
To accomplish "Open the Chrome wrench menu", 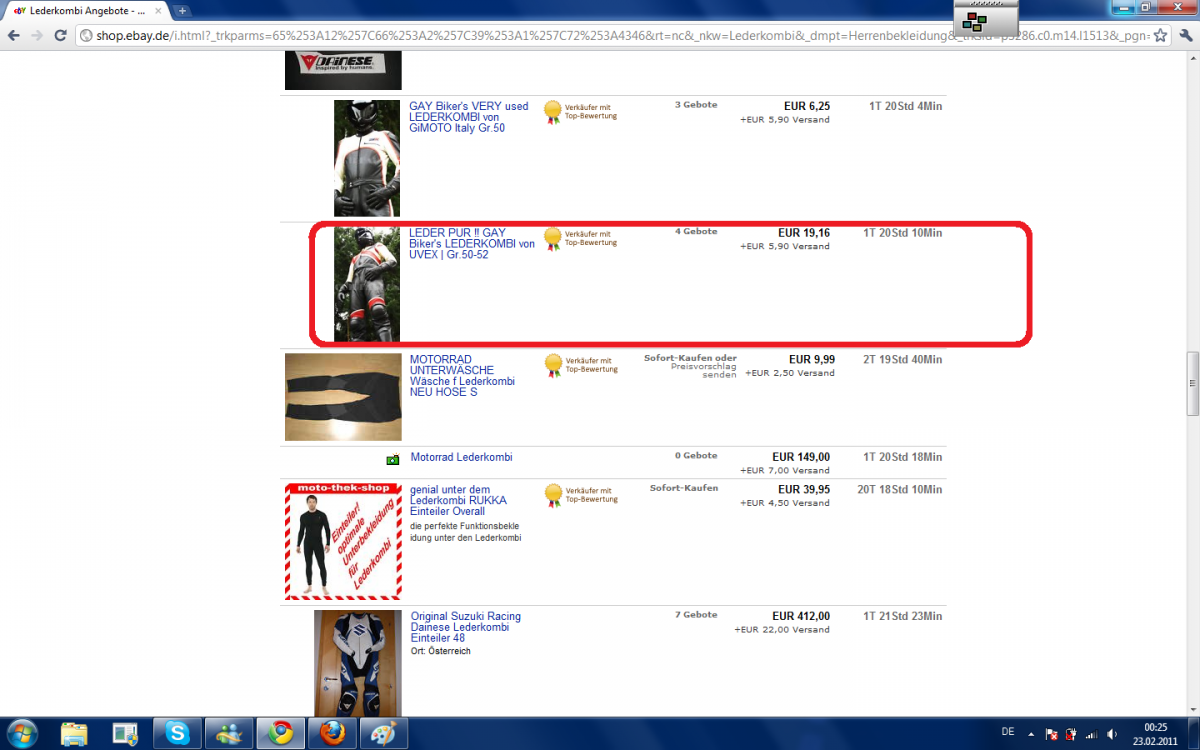I will 1184,35.
